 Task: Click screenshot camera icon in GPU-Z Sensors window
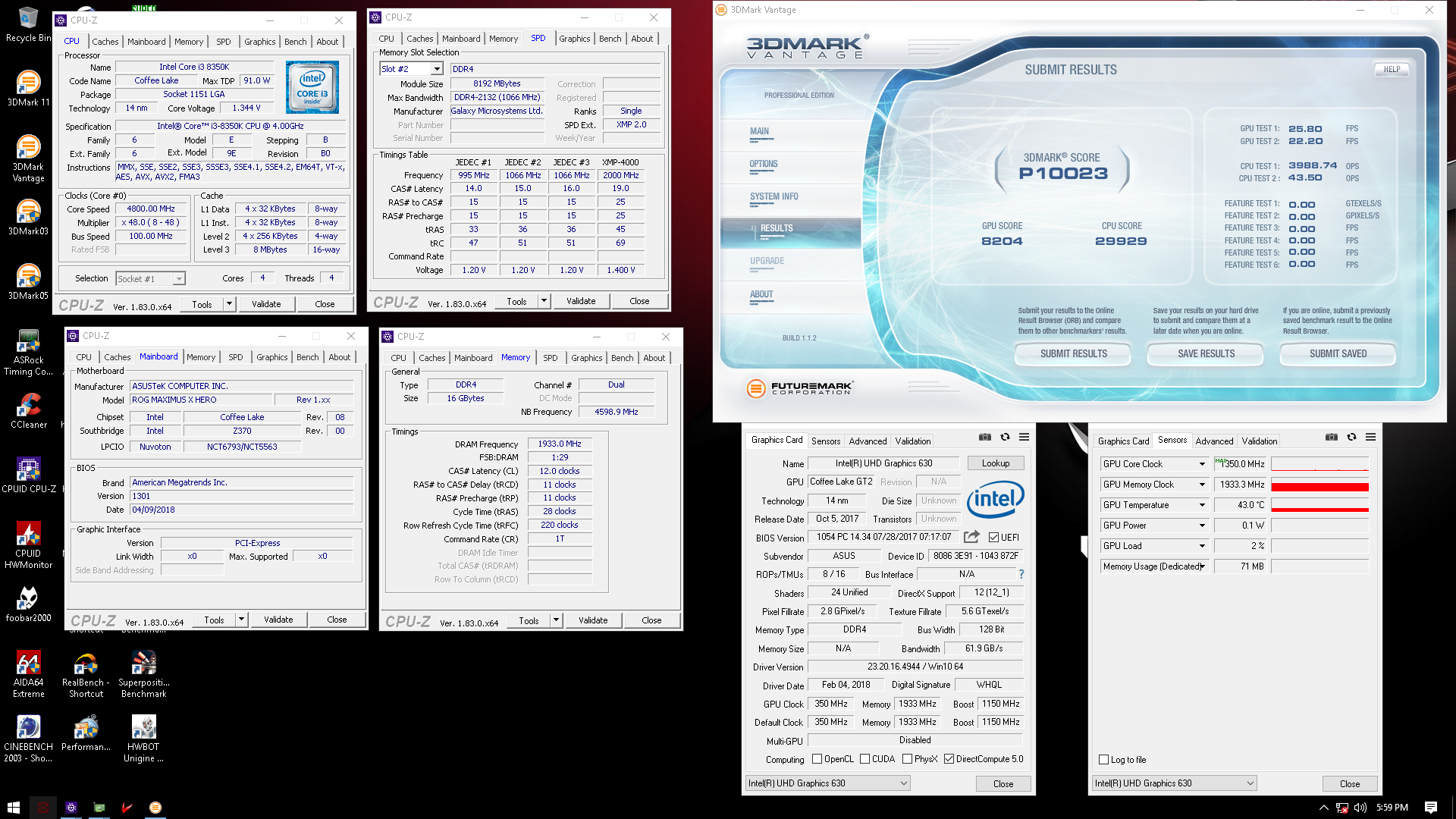1331,437
